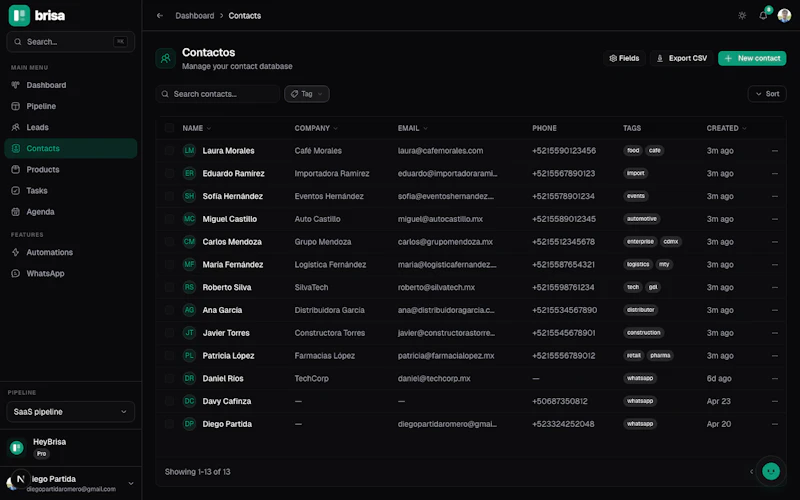Click Daniel Rios avatar DR
The height and width of the screenshot is (500, 800).
tap(189, 379)
